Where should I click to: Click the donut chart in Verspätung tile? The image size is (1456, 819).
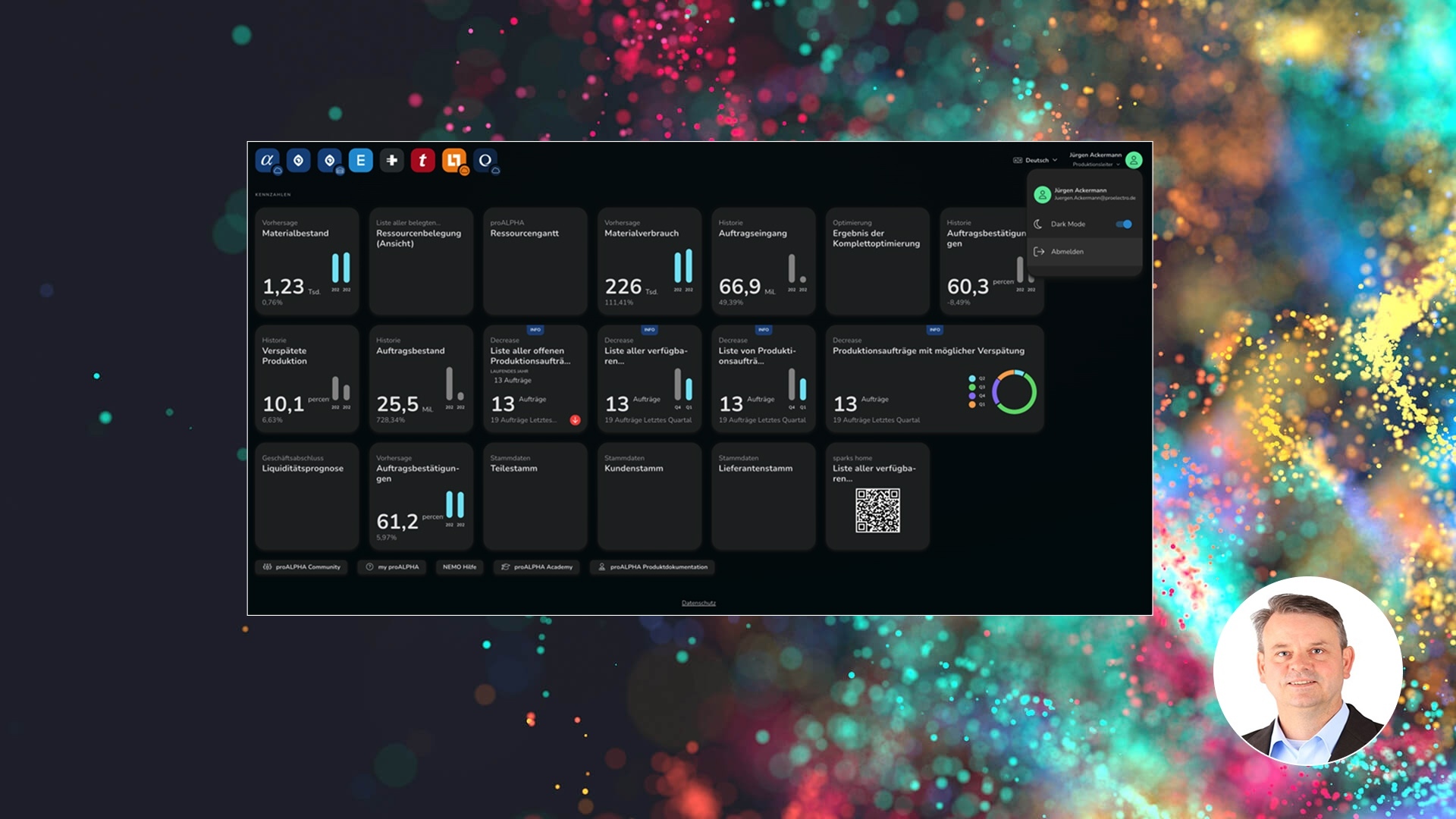(1014, 392)
